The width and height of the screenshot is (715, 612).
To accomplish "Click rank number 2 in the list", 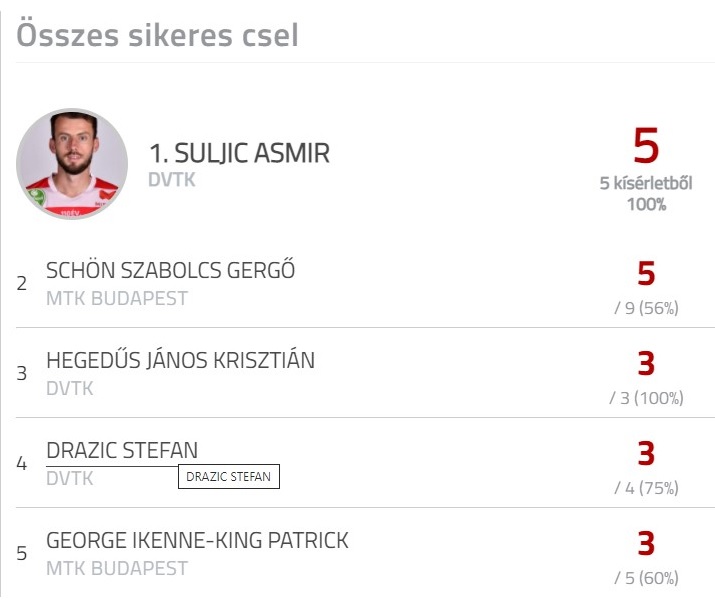I will (21, 284).
